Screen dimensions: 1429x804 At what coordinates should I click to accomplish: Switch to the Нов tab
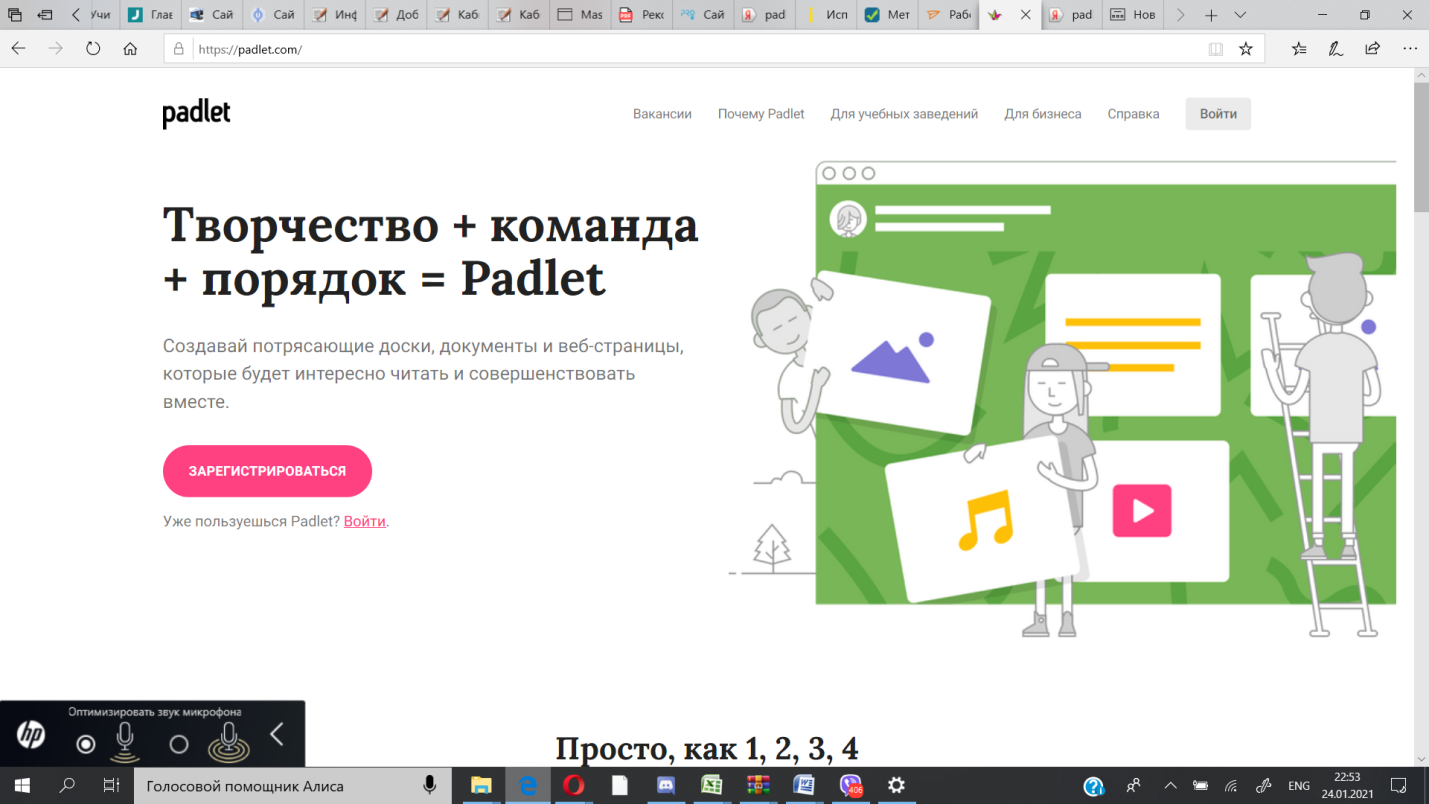pyautogui.click(x=1133, y=16)
